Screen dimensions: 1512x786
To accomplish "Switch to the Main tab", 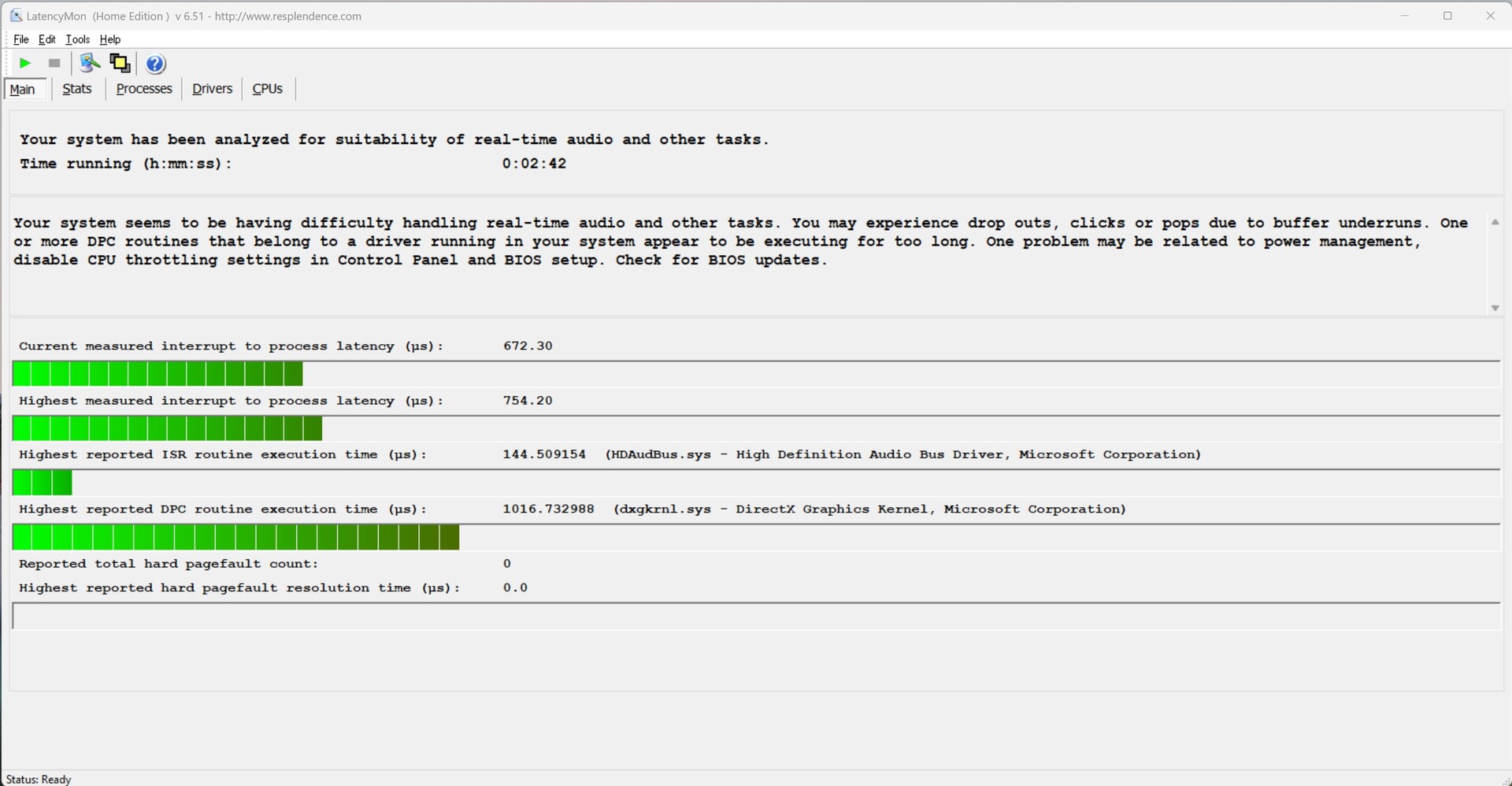I will click(23, 89).
